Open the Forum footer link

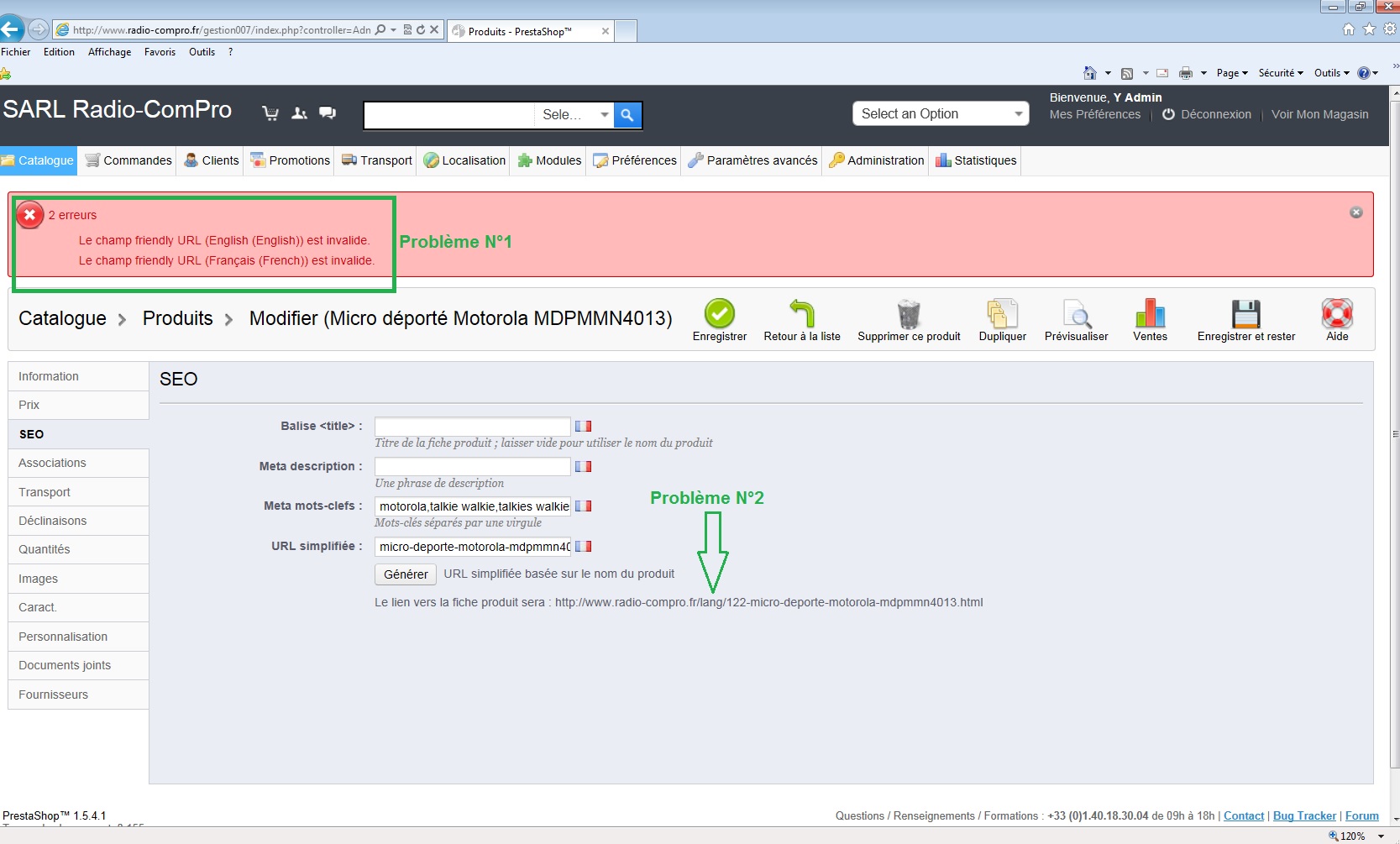pos(1362,815)
